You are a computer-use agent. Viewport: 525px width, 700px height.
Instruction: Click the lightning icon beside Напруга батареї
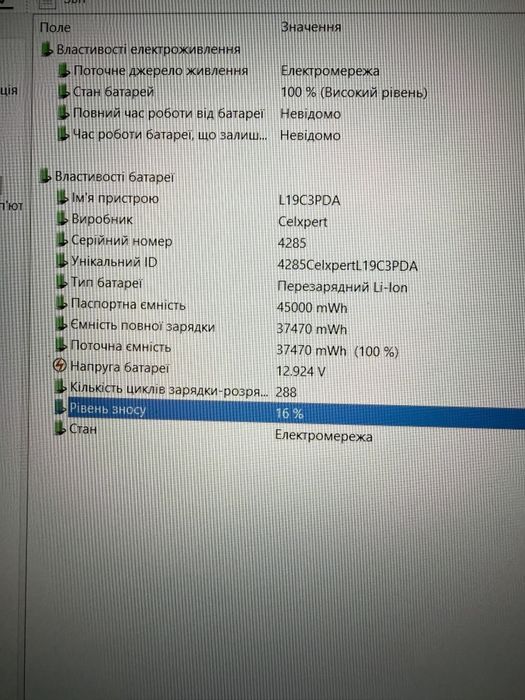click(59, 366)
